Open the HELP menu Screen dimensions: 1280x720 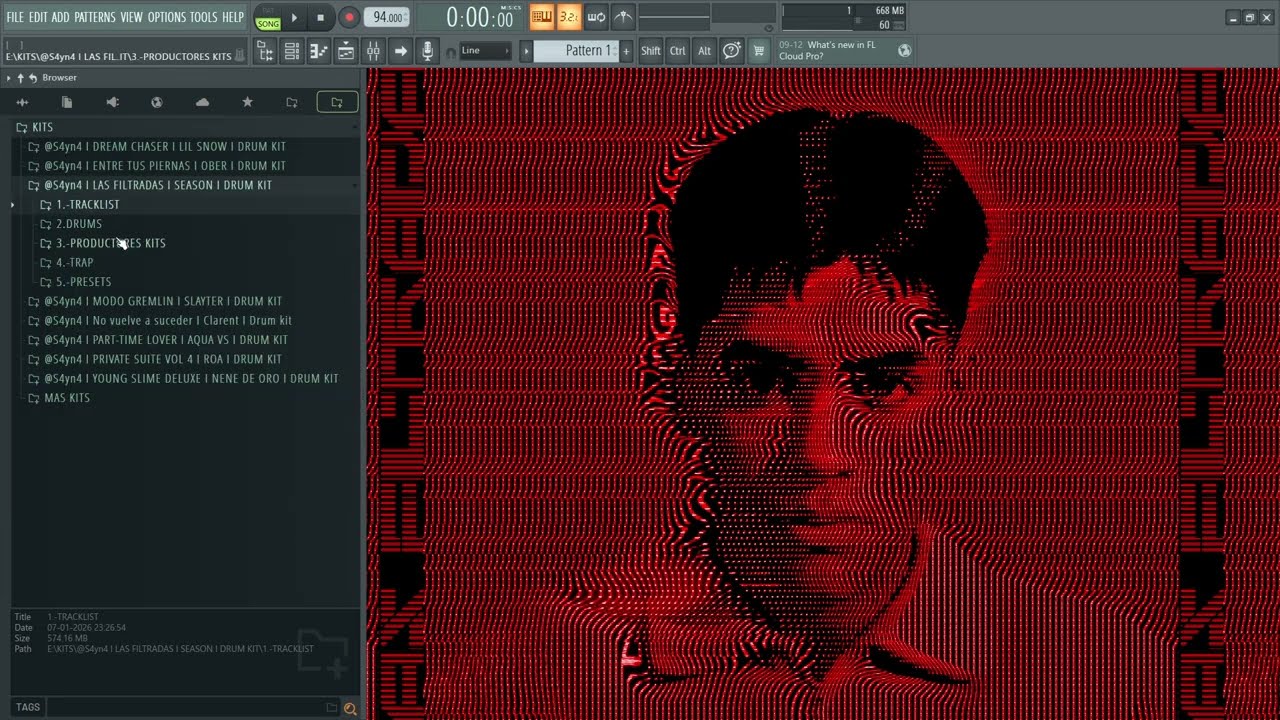[233, 17]
